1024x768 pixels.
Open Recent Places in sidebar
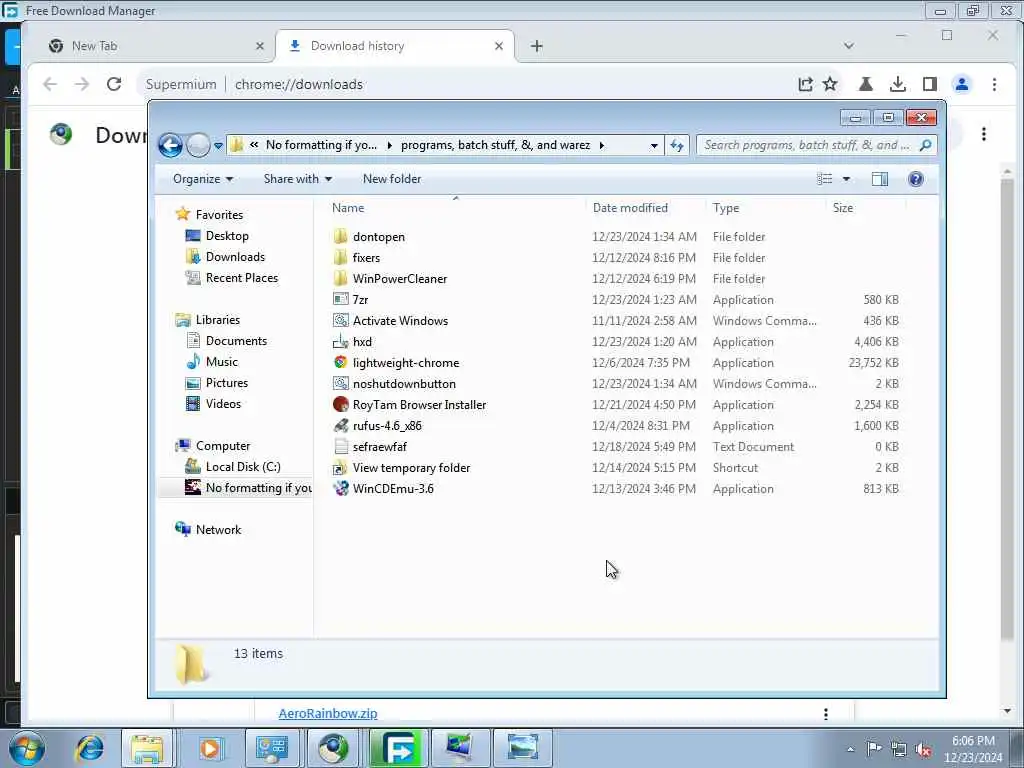pos(242,278)
